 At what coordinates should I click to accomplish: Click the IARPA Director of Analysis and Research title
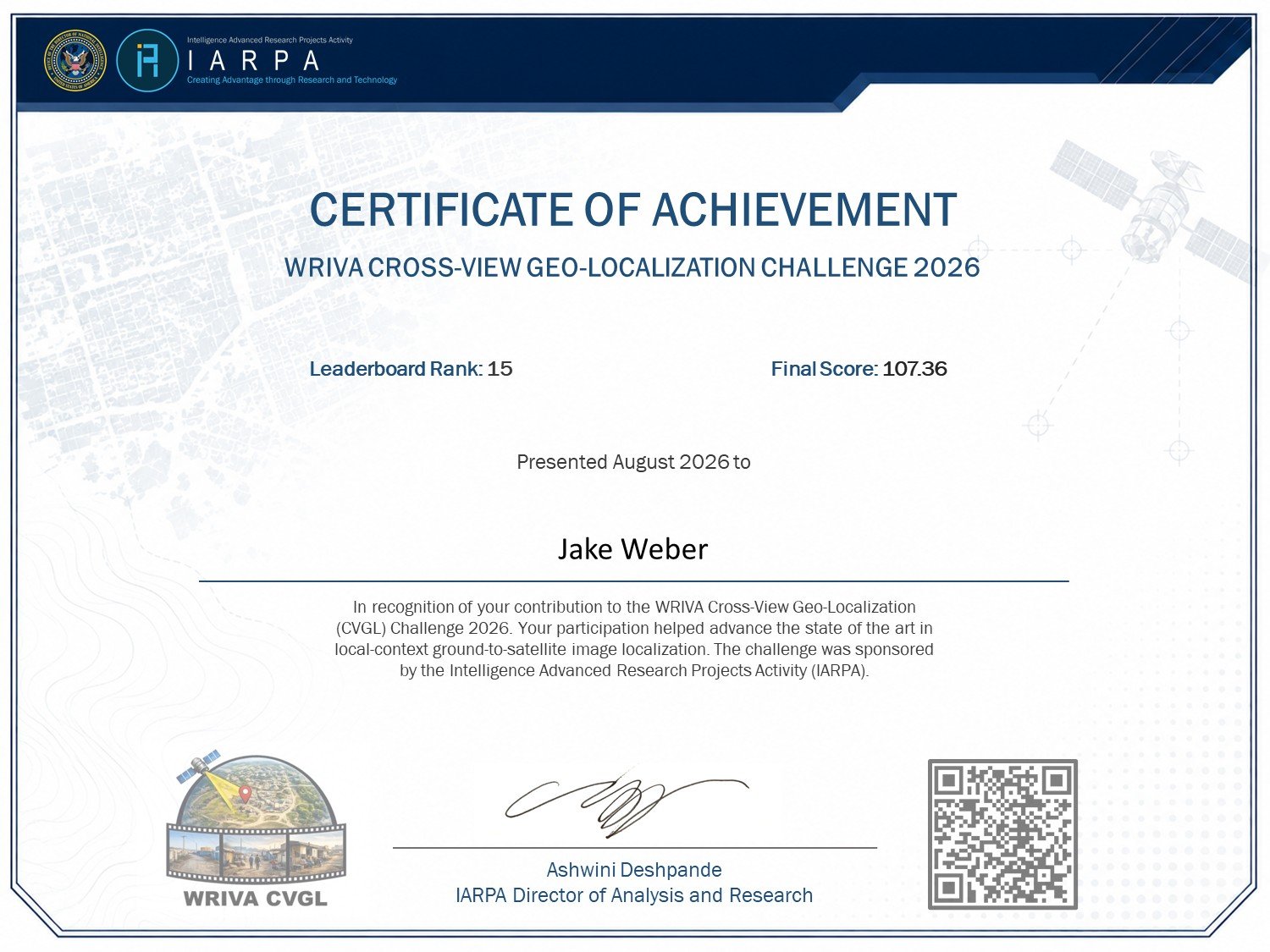coord(634,895)
